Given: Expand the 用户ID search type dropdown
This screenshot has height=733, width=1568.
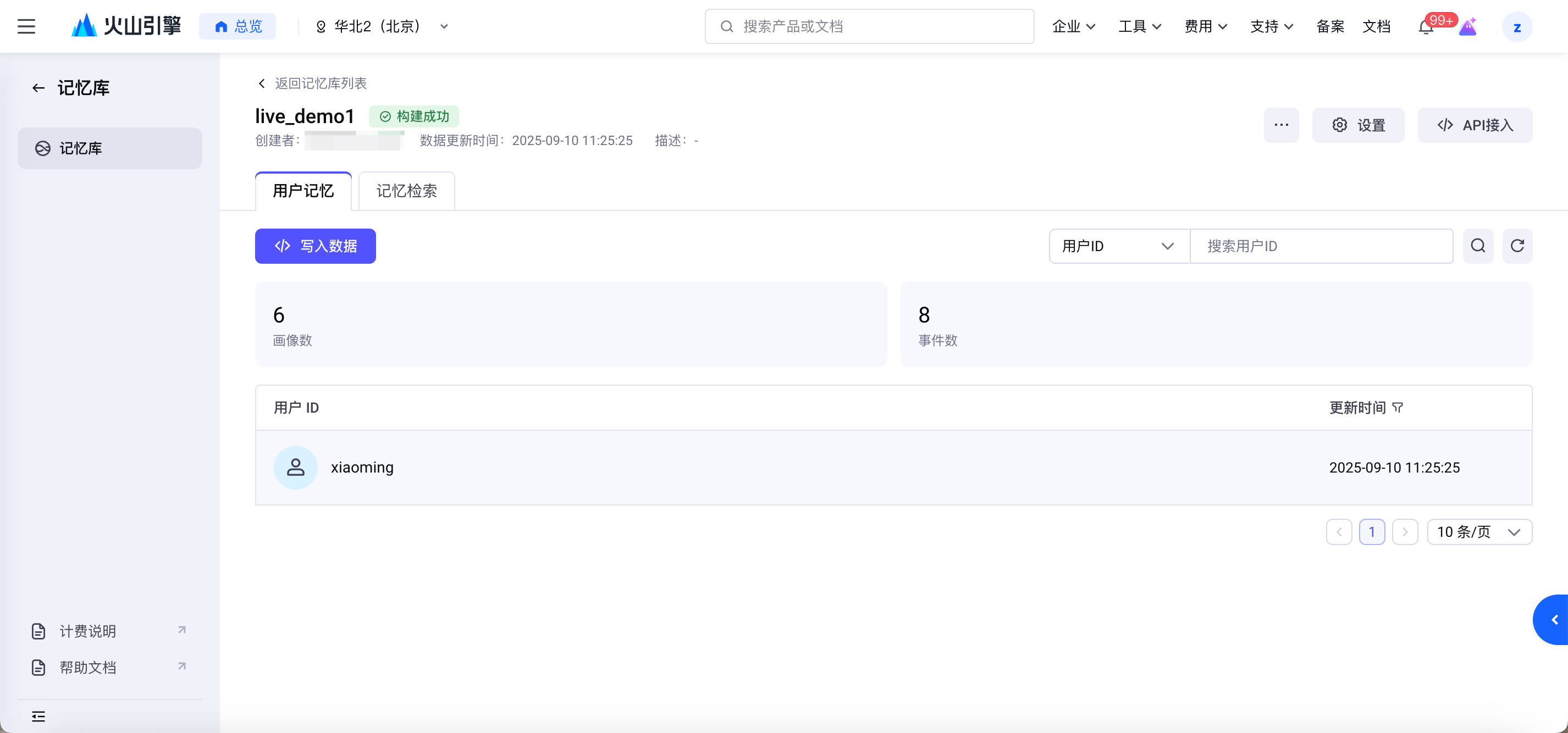Looking at the screenshot, I should (x=1119, y=246).
